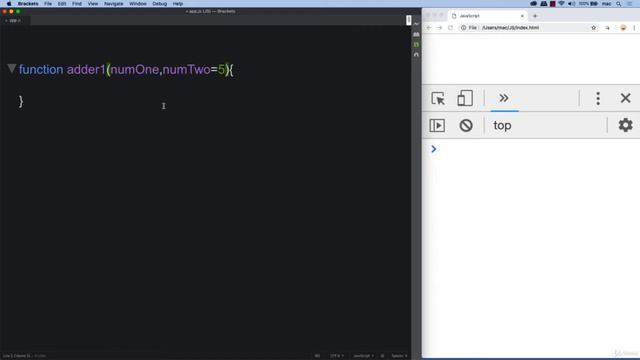Screen dimensions: 640x360
Task: Open the View menu in Brackets
Action: [x=93, y=4]
